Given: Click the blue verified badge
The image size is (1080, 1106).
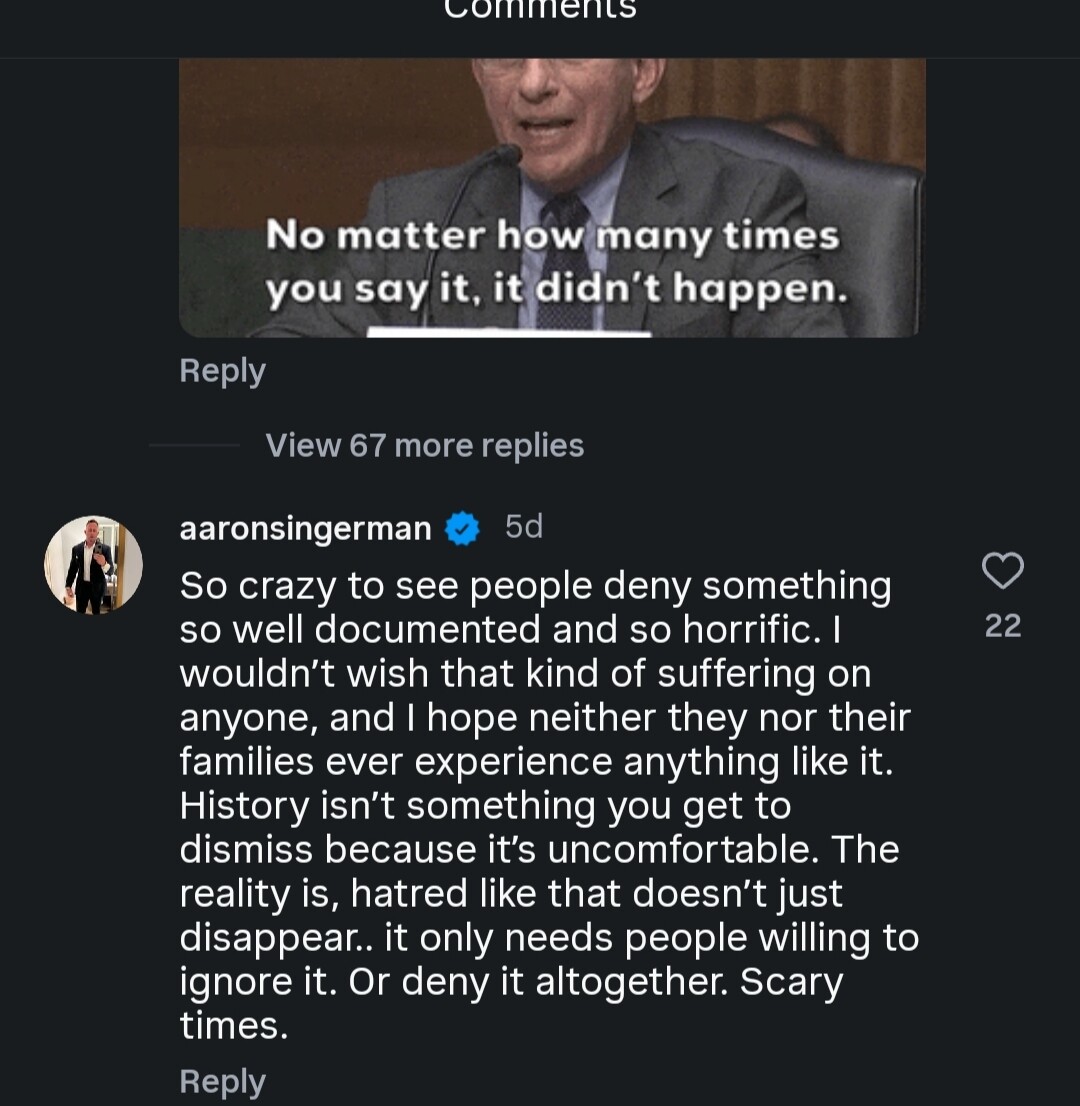Looking at the screenshot, I should (x=462, y=528).
